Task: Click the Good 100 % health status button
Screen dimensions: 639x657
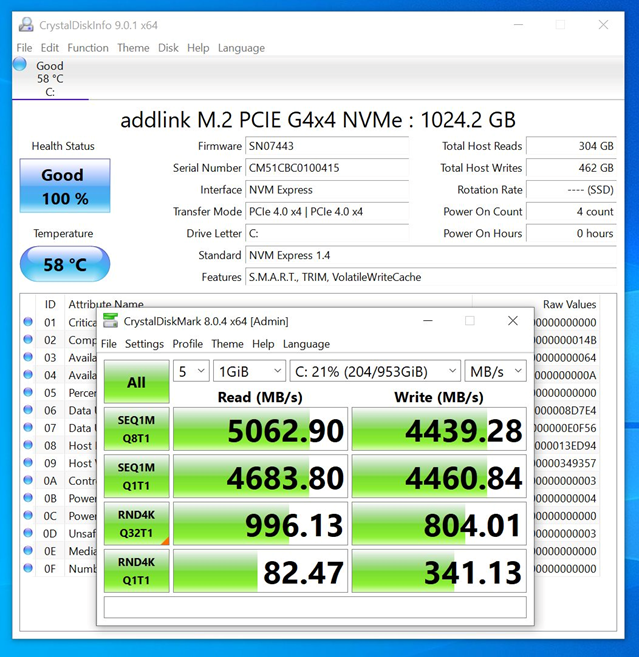Action: pyautogui.click(x=65, y=186)
